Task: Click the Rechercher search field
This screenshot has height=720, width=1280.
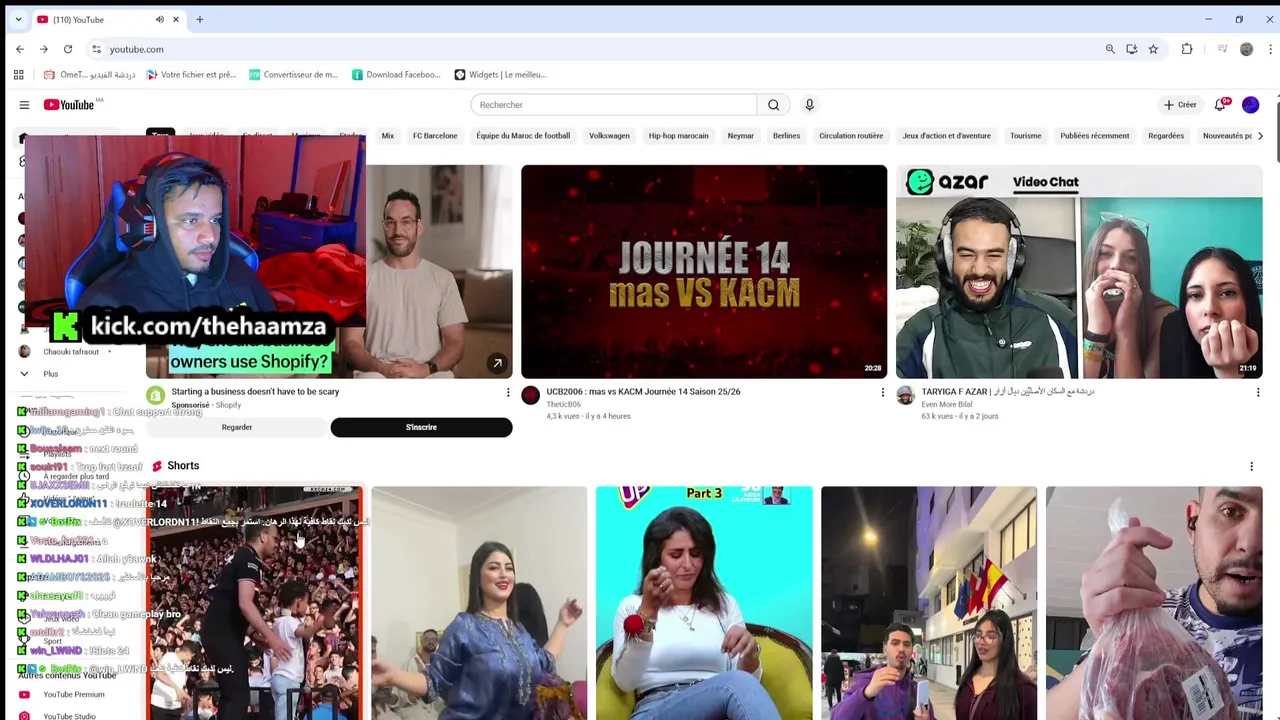Action: [614, 105]
